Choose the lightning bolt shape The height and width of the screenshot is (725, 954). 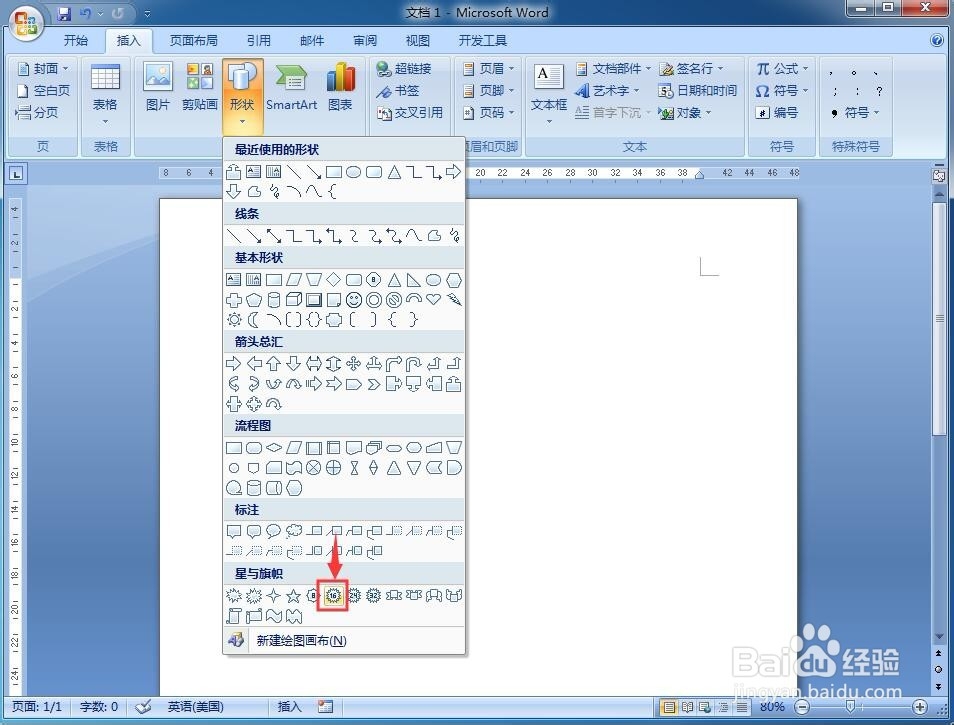tap(454, 299)
